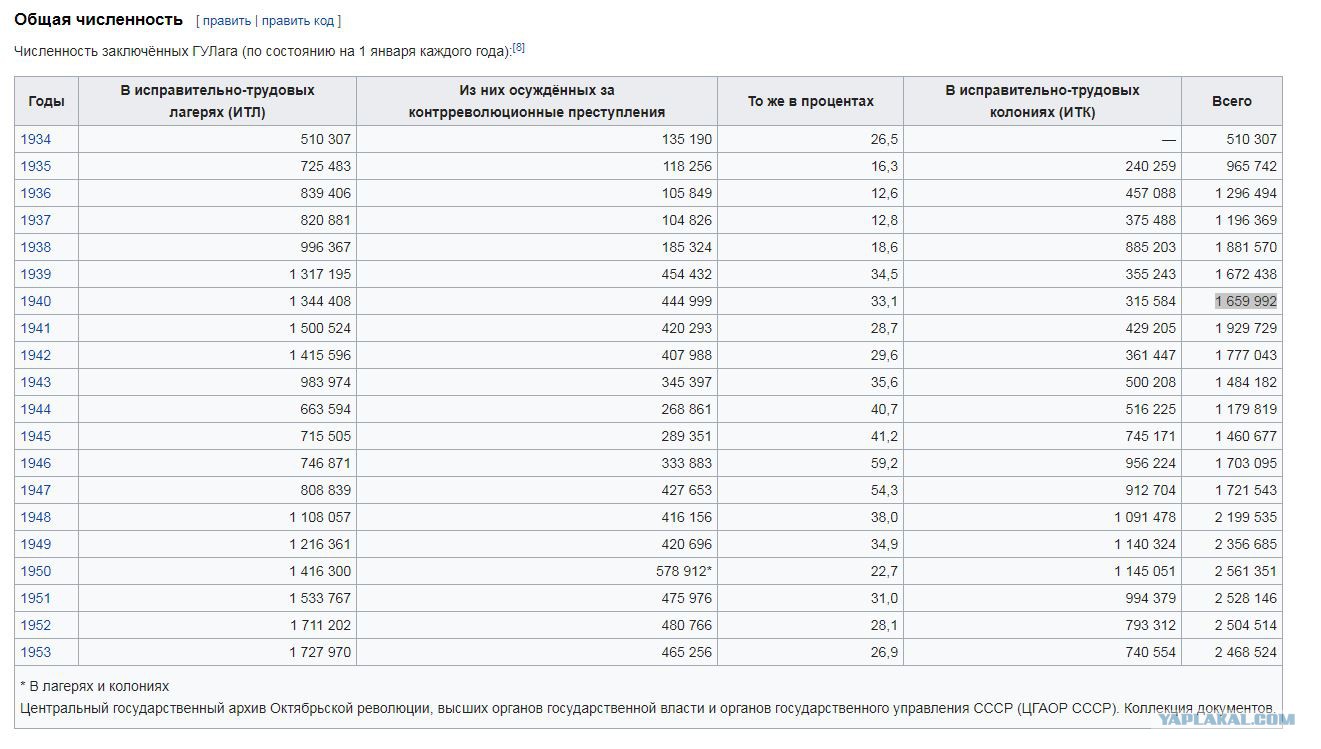Click the 578 912* cell for 1950
Image resolution: width=1321 pixels, height=749 pixels.
click(x=685, y=571)
